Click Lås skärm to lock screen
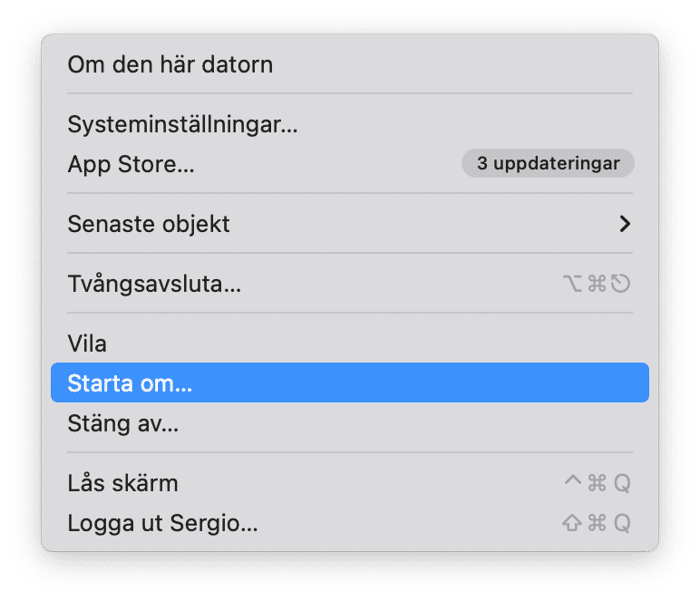The height and width of the screenshot is (600, 700). click(350, 483)
